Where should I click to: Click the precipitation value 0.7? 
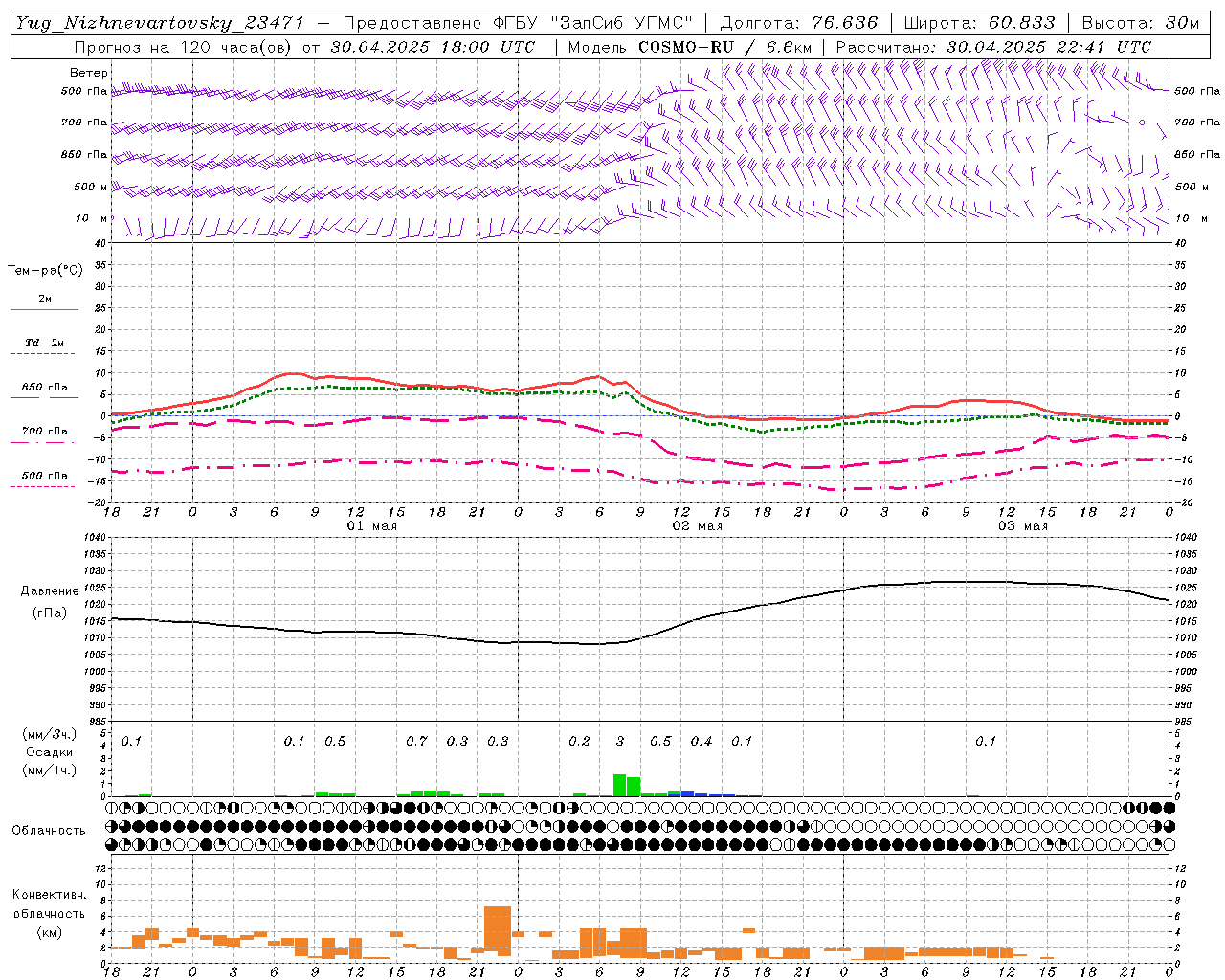[416, 742]
